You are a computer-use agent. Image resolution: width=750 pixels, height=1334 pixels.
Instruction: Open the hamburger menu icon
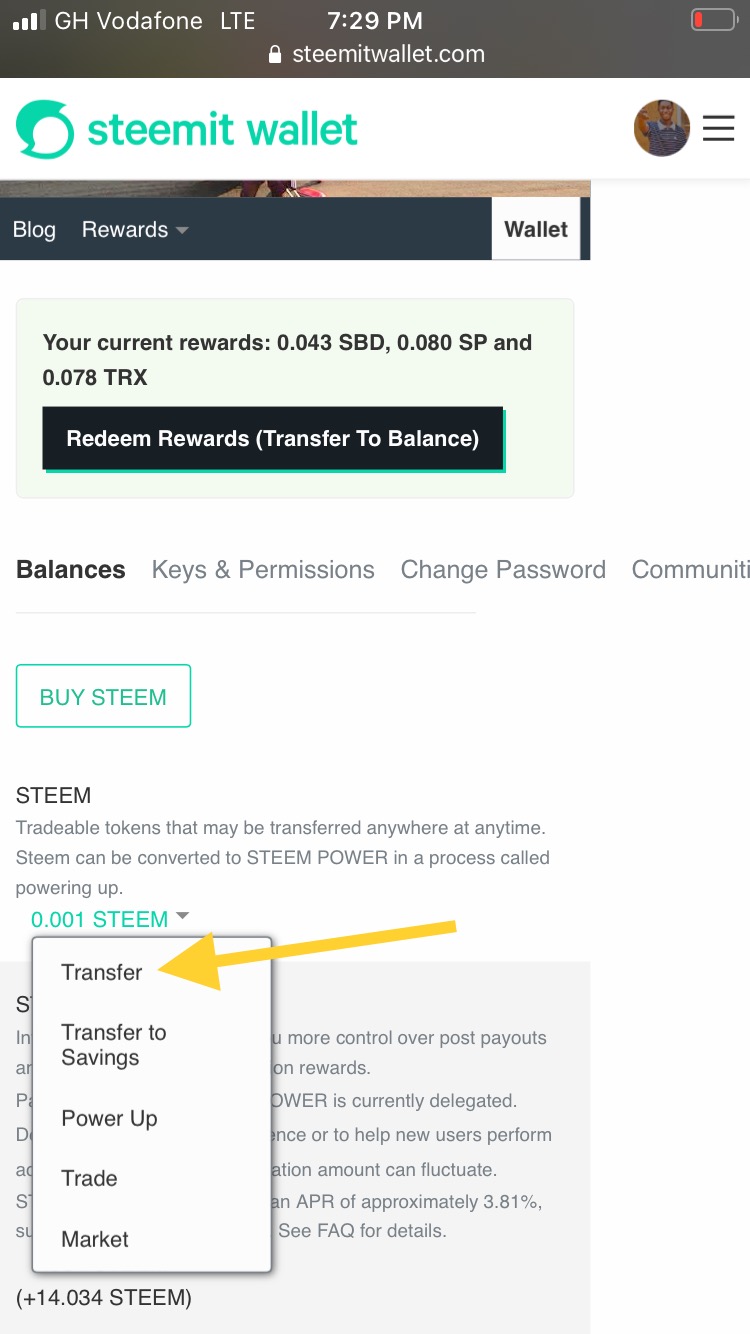point(718,128)
